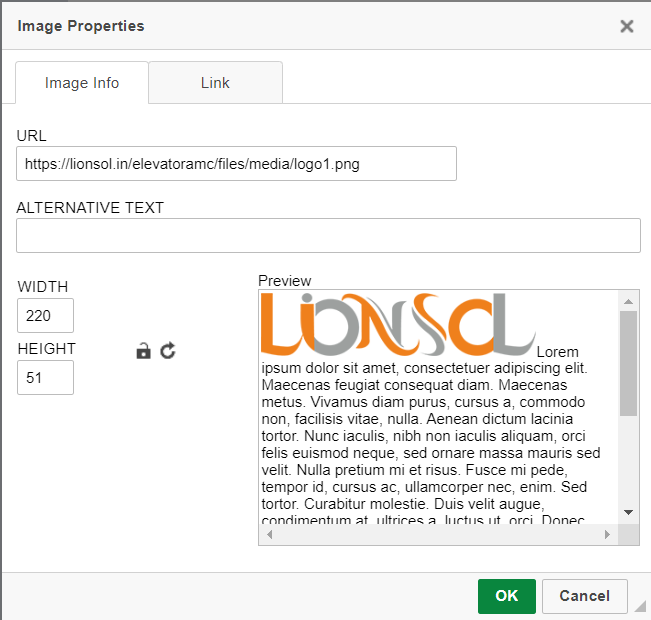Click the "Preview" label
This screenshot has height=620, width=651.
284,281
